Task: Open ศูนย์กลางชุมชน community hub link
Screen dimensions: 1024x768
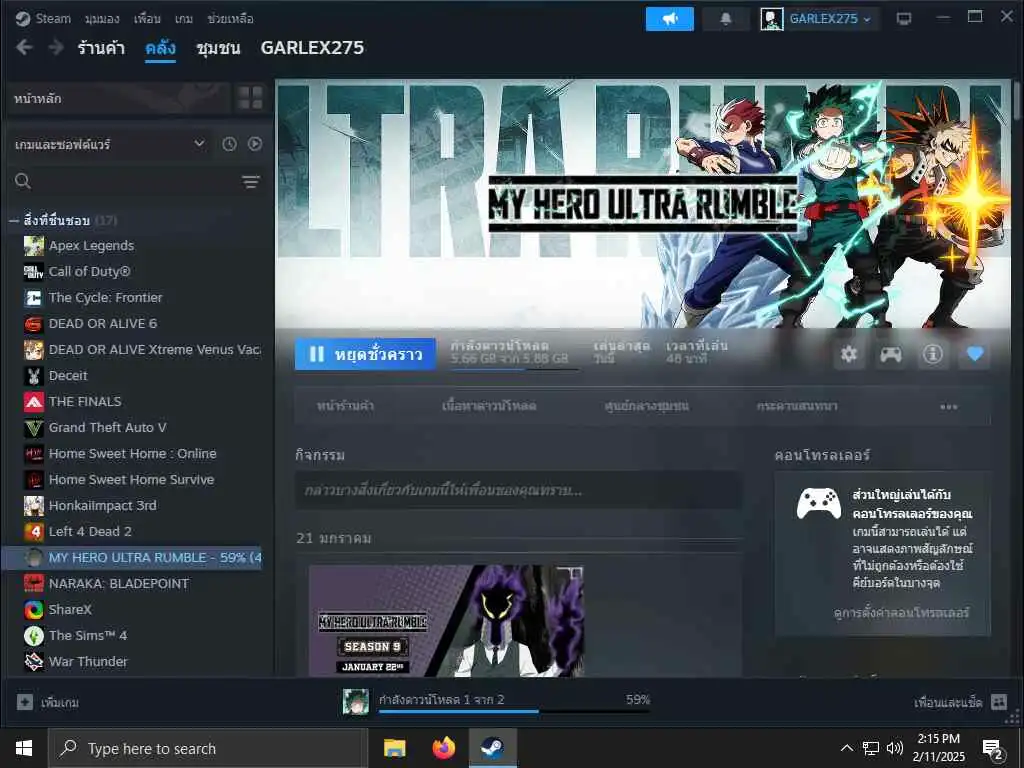Action: [647, 406]
